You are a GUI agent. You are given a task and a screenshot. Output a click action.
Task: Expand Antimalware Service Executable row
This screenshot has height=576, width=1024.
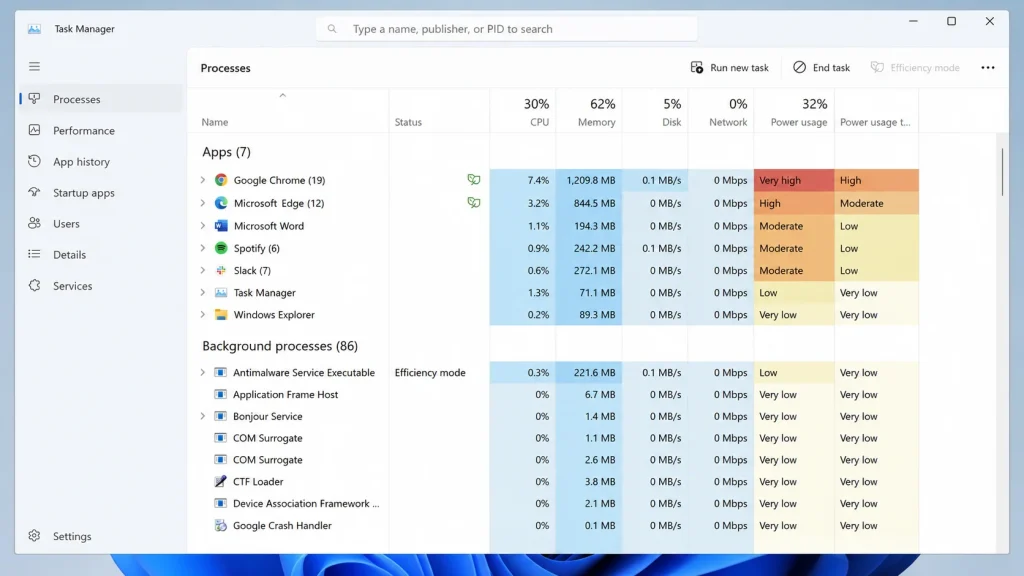pos(202,372)
